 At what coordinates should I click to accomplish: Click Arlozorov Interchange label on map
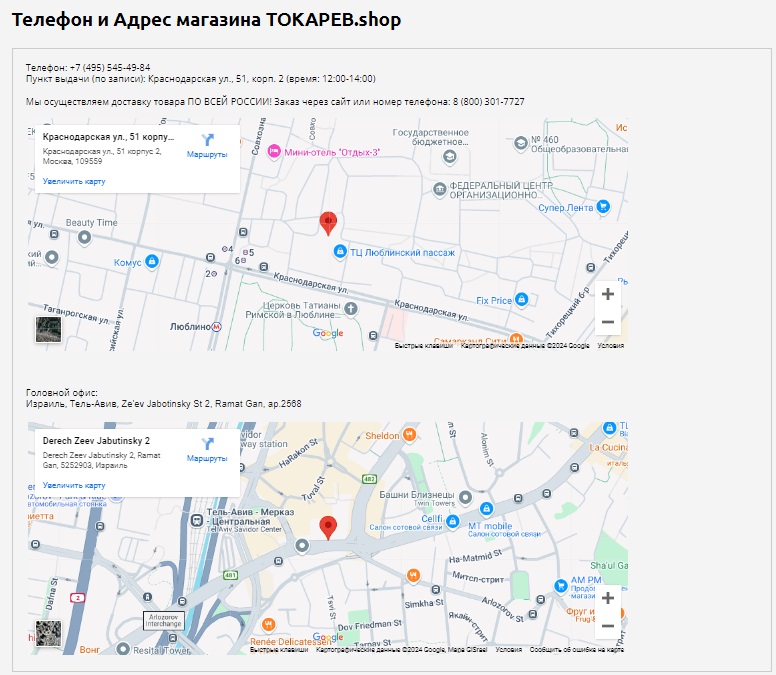(163, 621)
